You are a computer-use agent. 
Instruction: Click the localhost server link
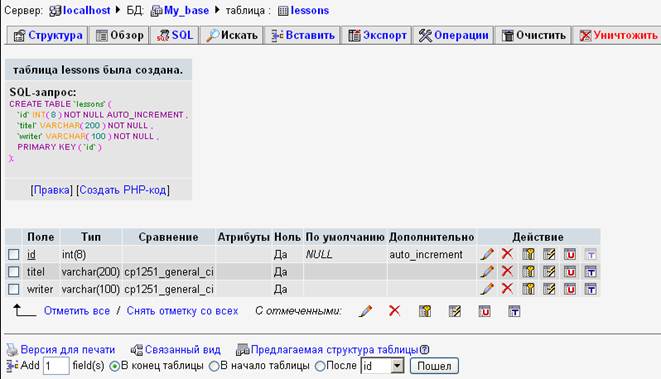(86, 11)
